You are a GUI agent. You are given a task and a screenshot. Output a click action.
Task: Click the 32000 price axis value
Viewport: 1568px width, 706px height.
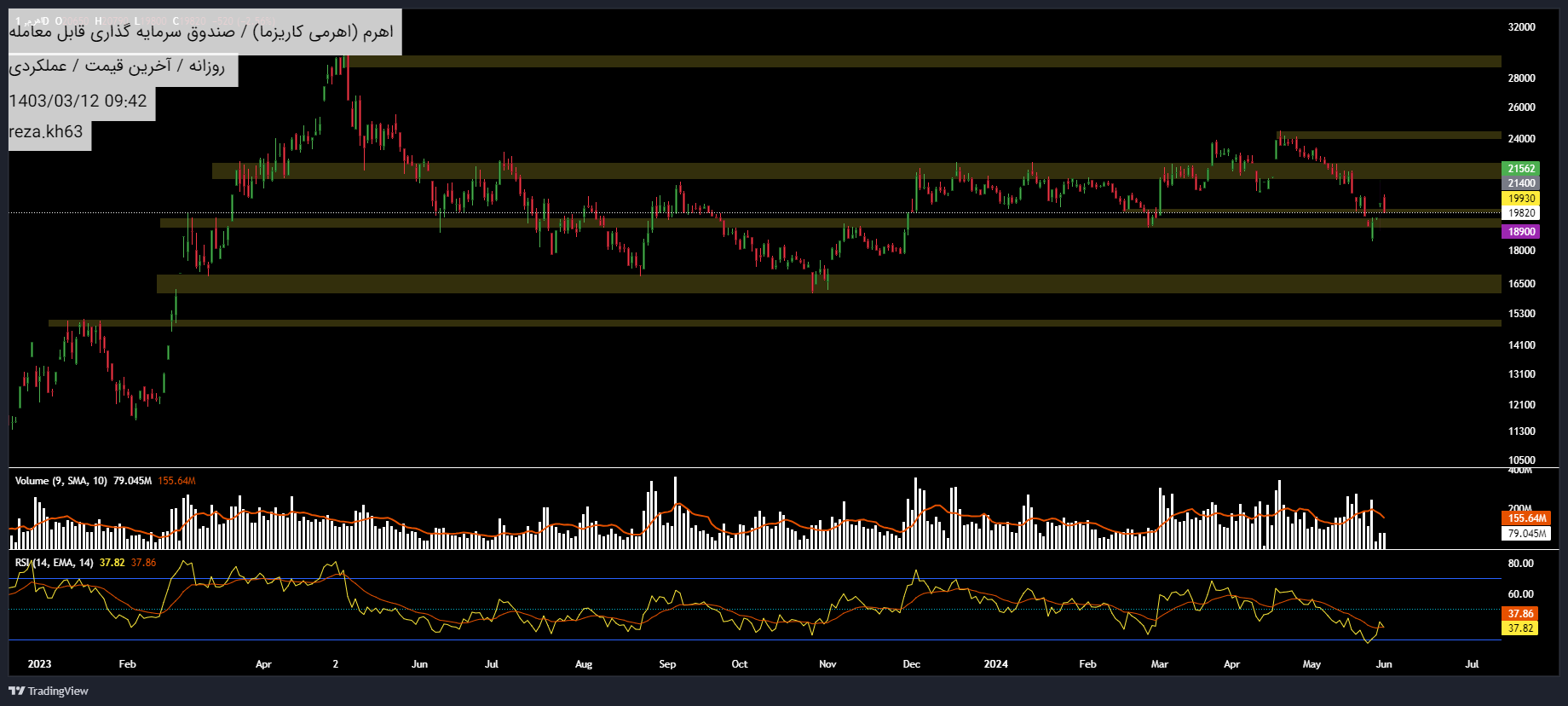pyautogui.click(x=1521, y=27)
